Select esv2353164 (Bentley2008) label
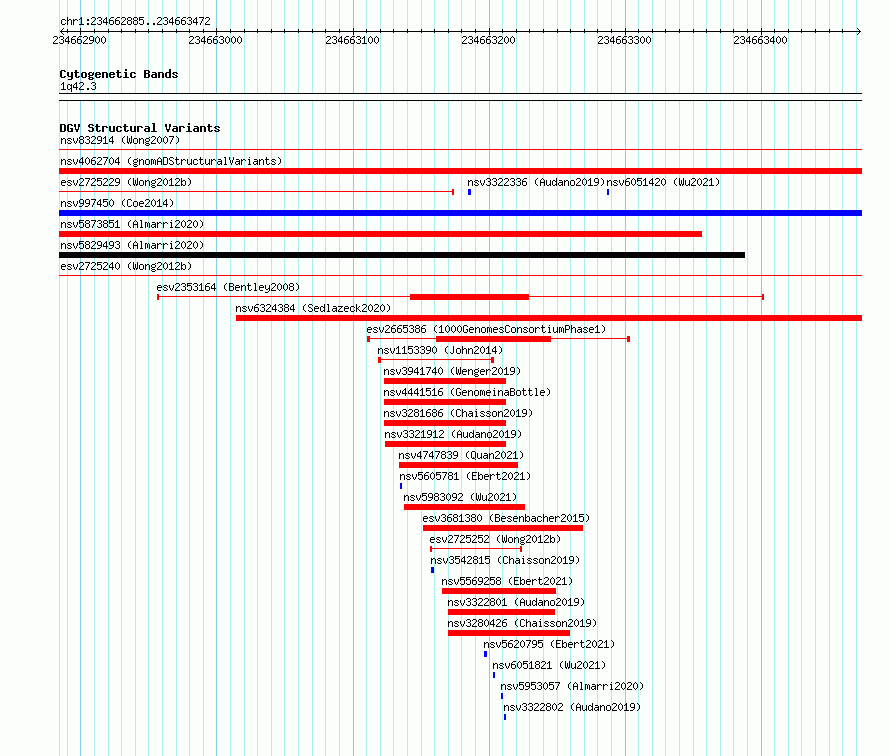The width and height of the screenshot is (890, 756). (228, 287)
